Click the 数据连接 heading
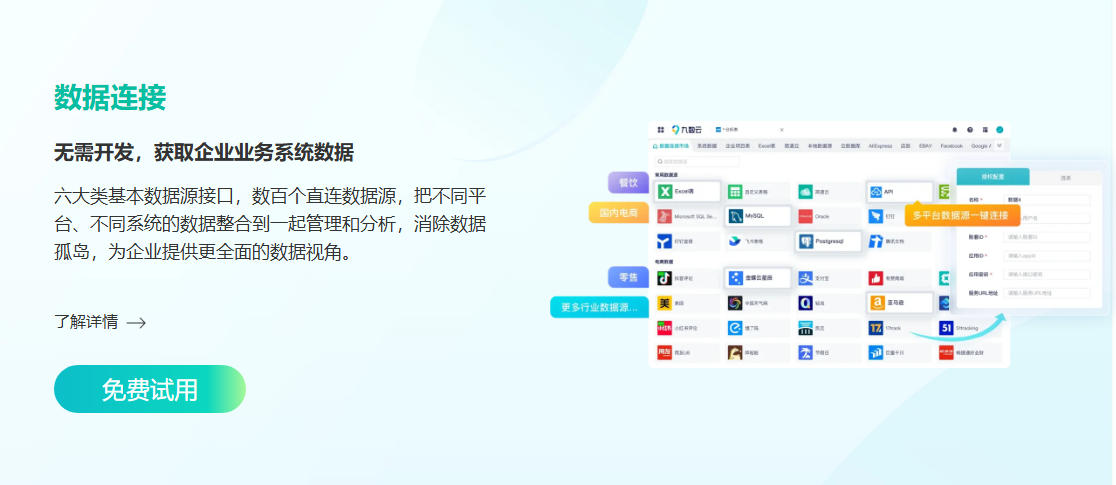Image resolution: width=1116 pixels, height=485 pixels. [x=110, y=98]
